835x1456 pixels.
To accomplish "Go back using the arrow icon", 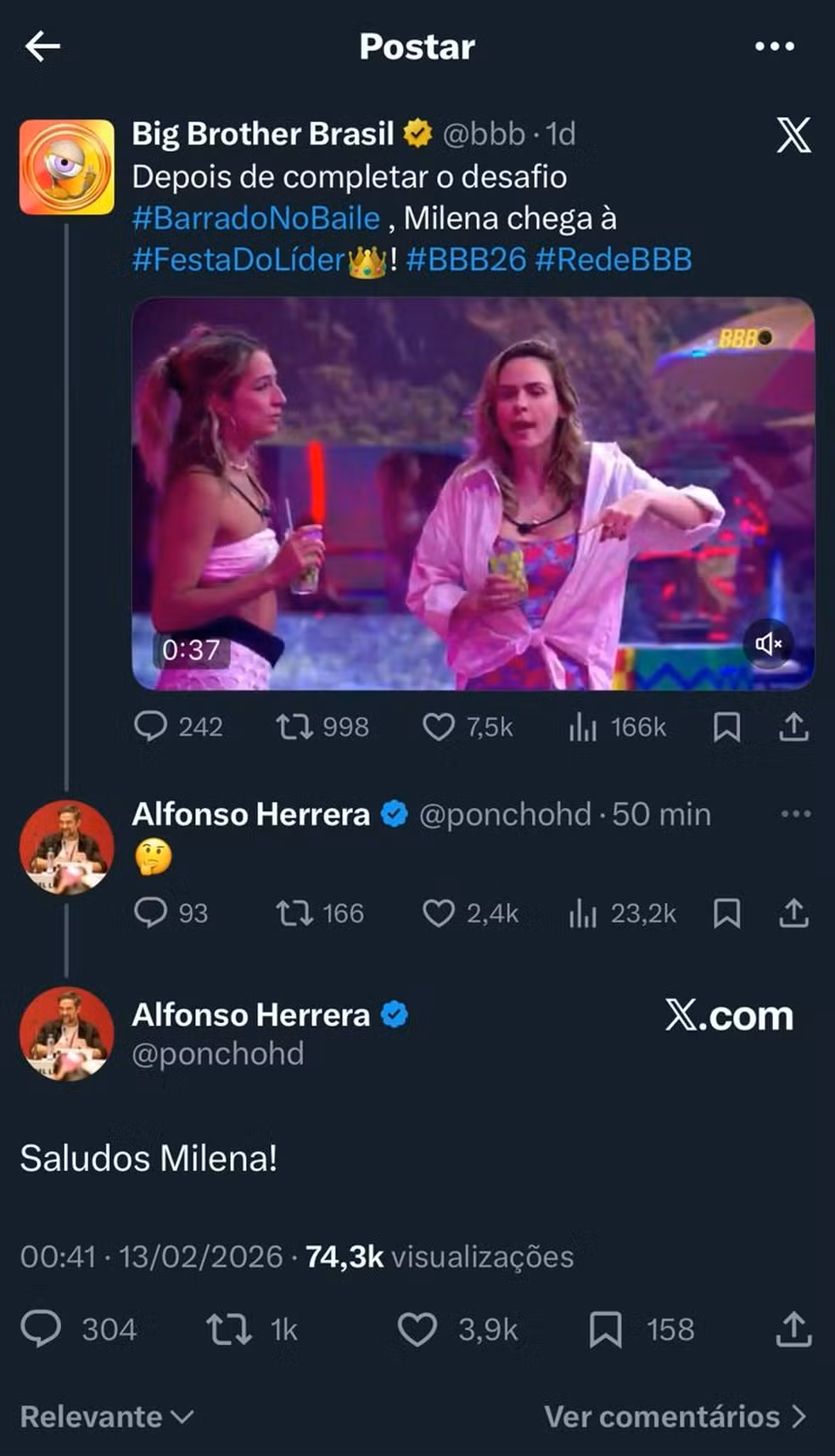I will coord(42,47).
